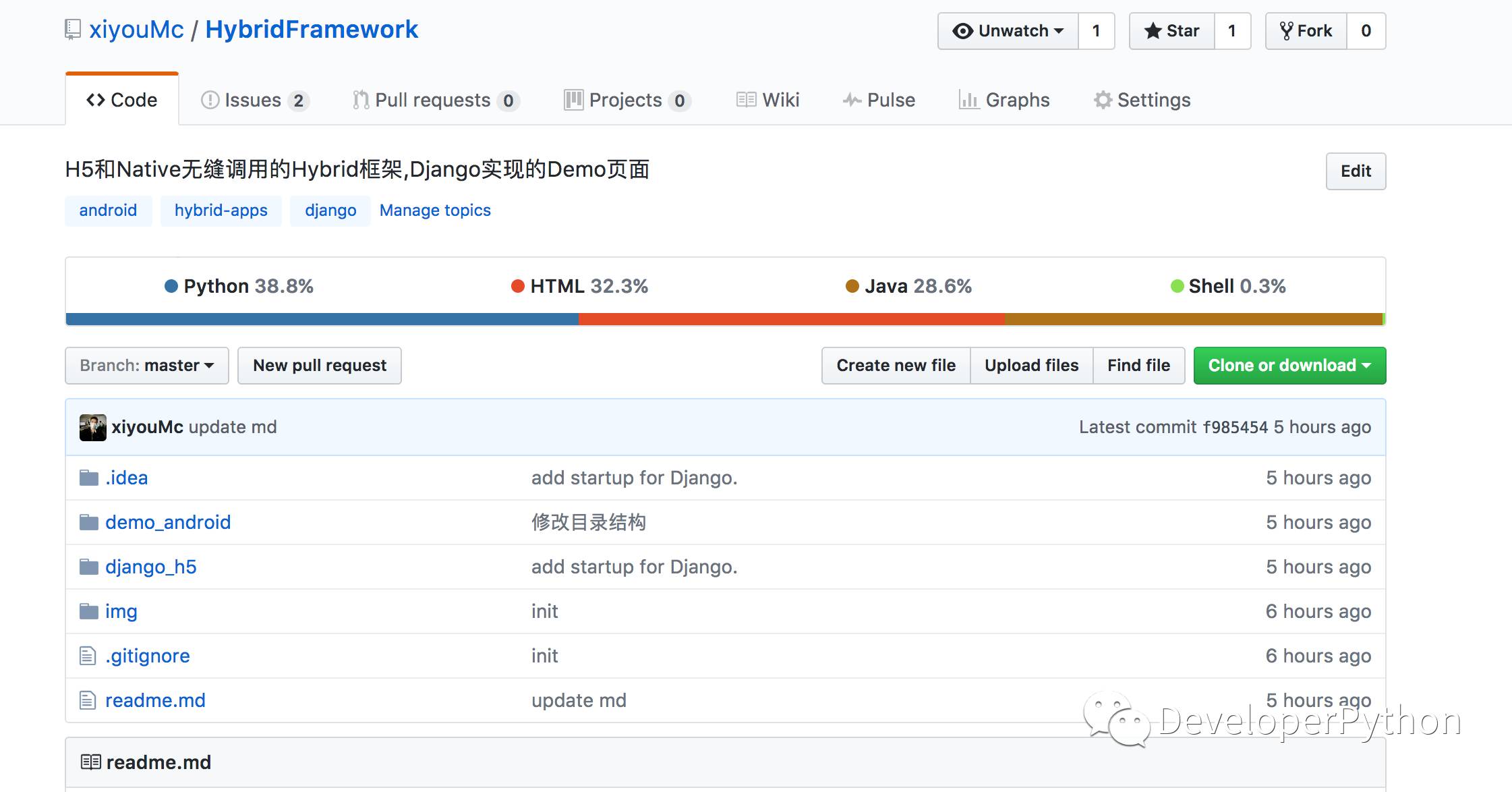Click the .gitignore file icon
The height and width of the screenshot is (792, 1512).
[x=88, y=656]
